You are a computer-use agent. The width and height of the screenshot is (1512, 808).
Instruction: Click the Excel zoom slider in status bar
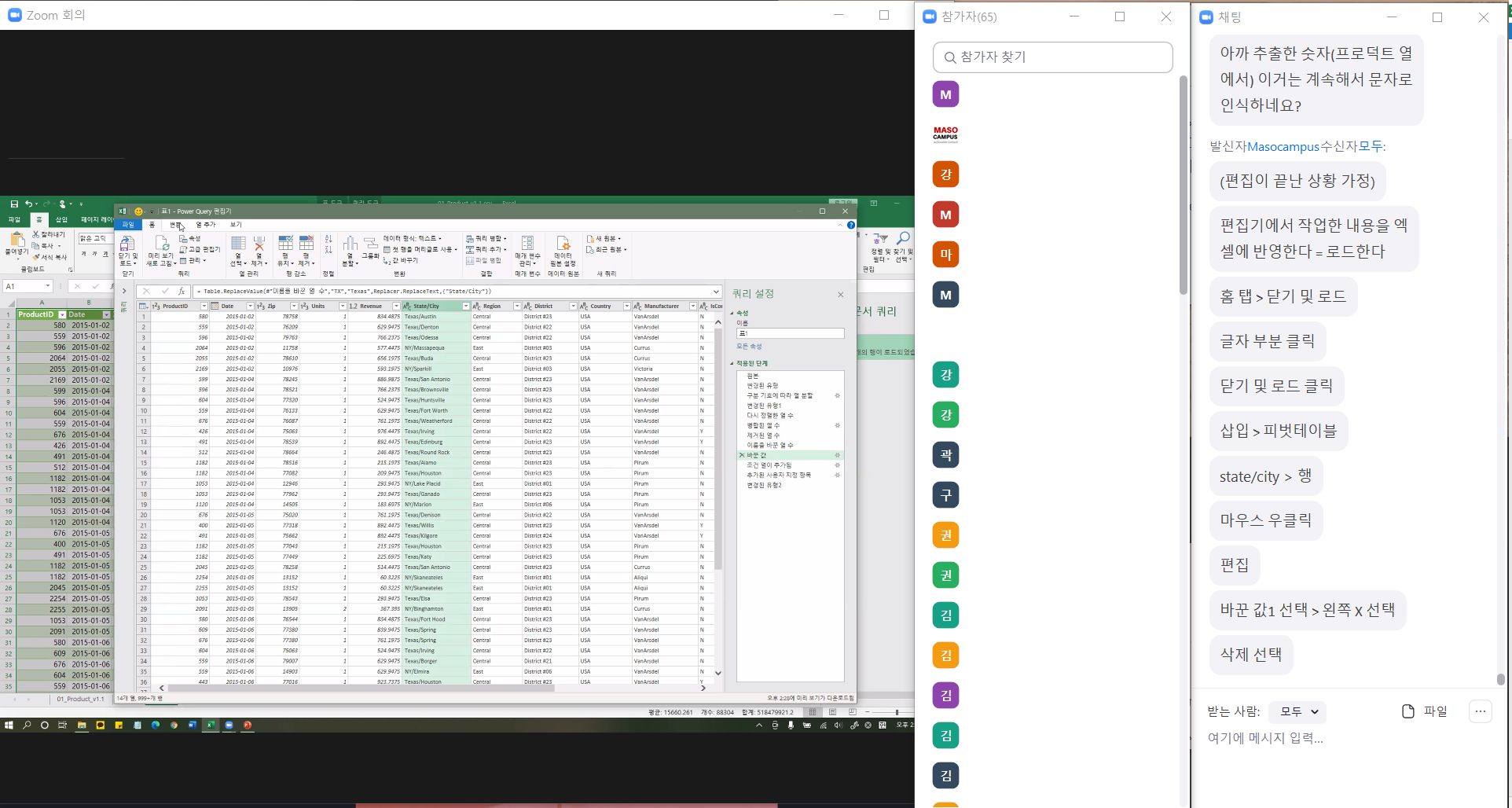tap(896, 712)
